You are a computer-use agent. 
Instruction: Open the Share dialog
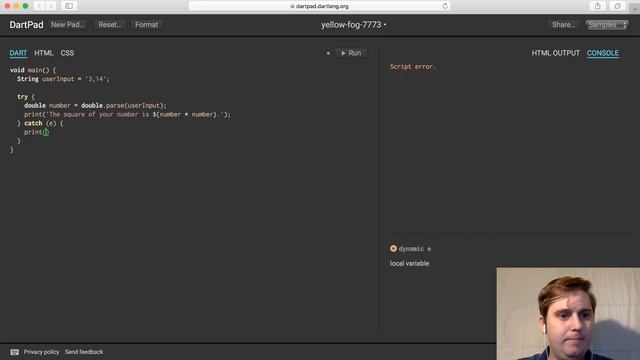coord(563,25)
